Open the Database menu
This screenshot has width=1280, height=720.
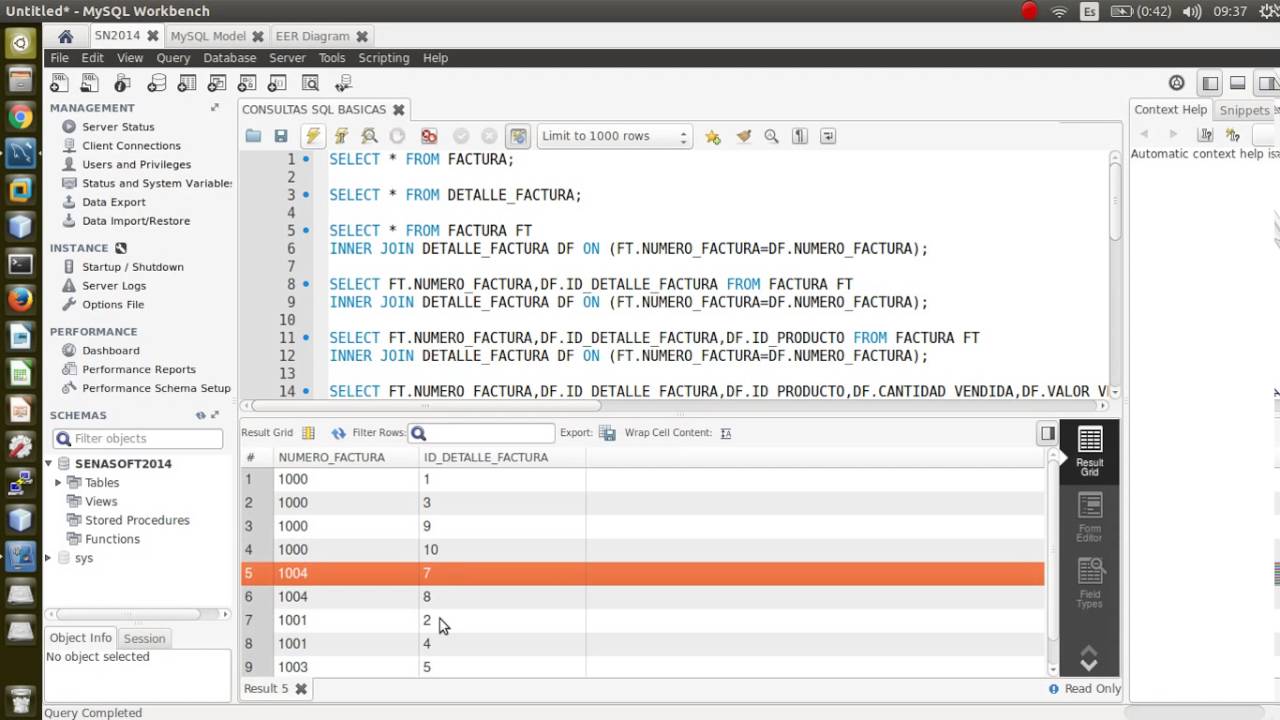(x=229, y=58)
